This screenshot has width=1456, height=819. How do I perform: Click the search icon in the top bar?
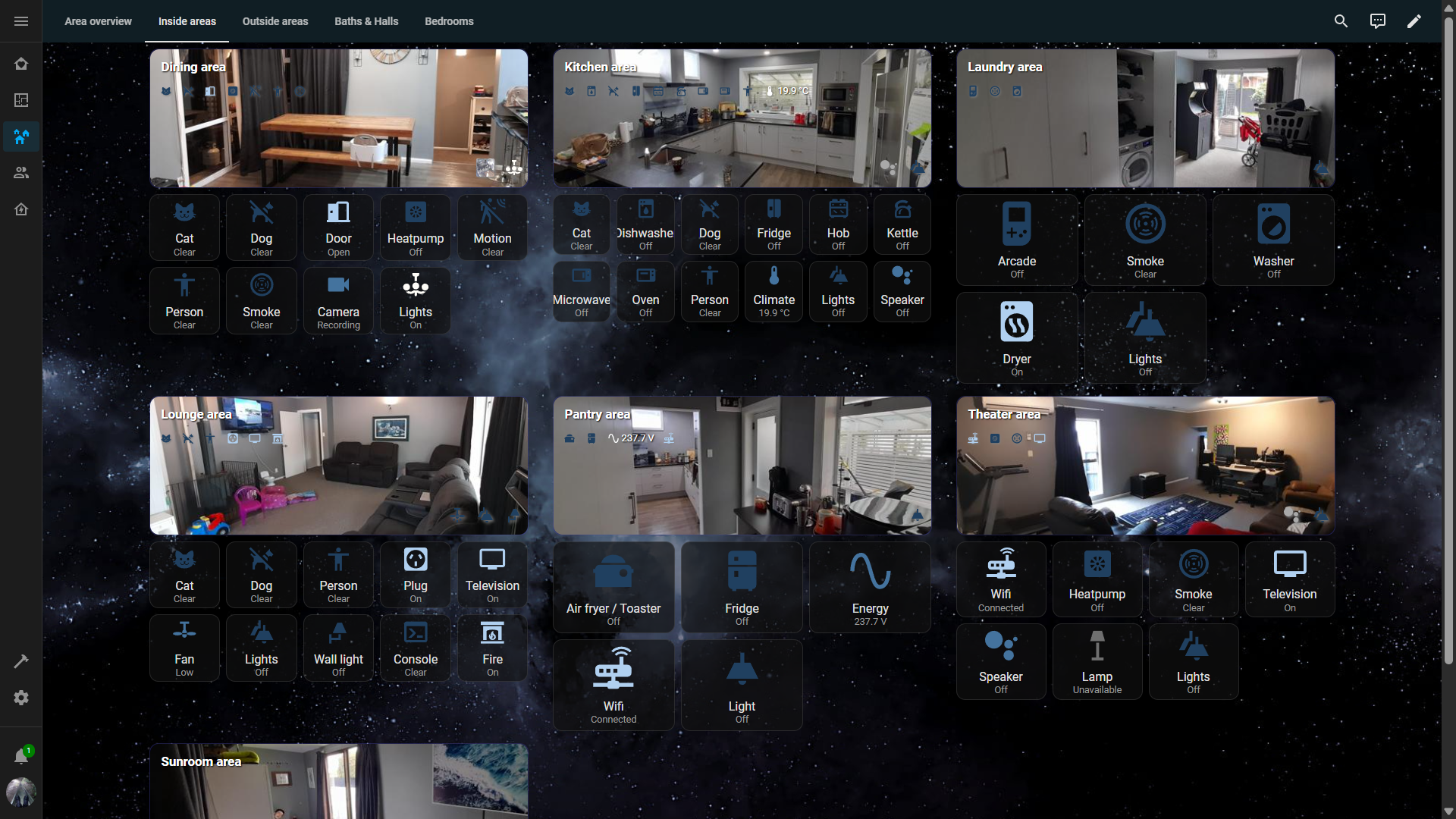coord(1341,20)
